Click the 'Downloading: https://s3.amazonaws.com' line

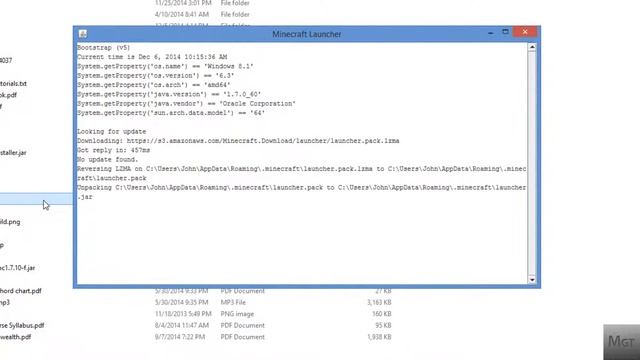(238, 141)
